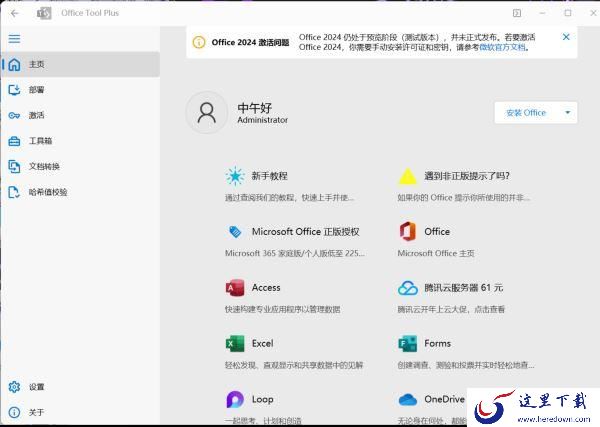Click the blue tag icon
The image size is (600, 427).
[x=235, y=231]
